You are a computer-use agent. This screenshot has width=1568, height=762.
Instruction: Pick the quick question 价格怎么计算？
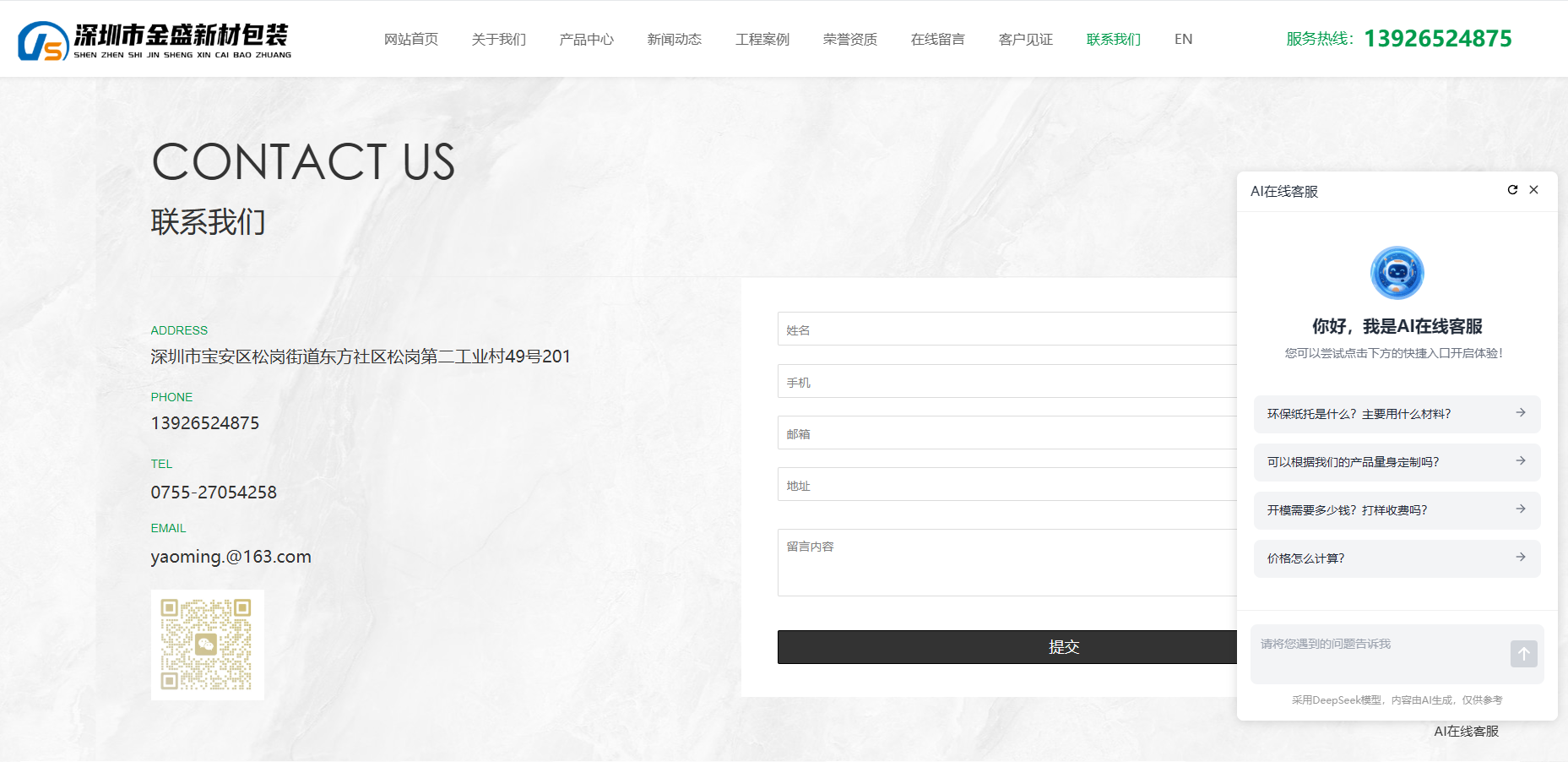tap(1397, 558)
